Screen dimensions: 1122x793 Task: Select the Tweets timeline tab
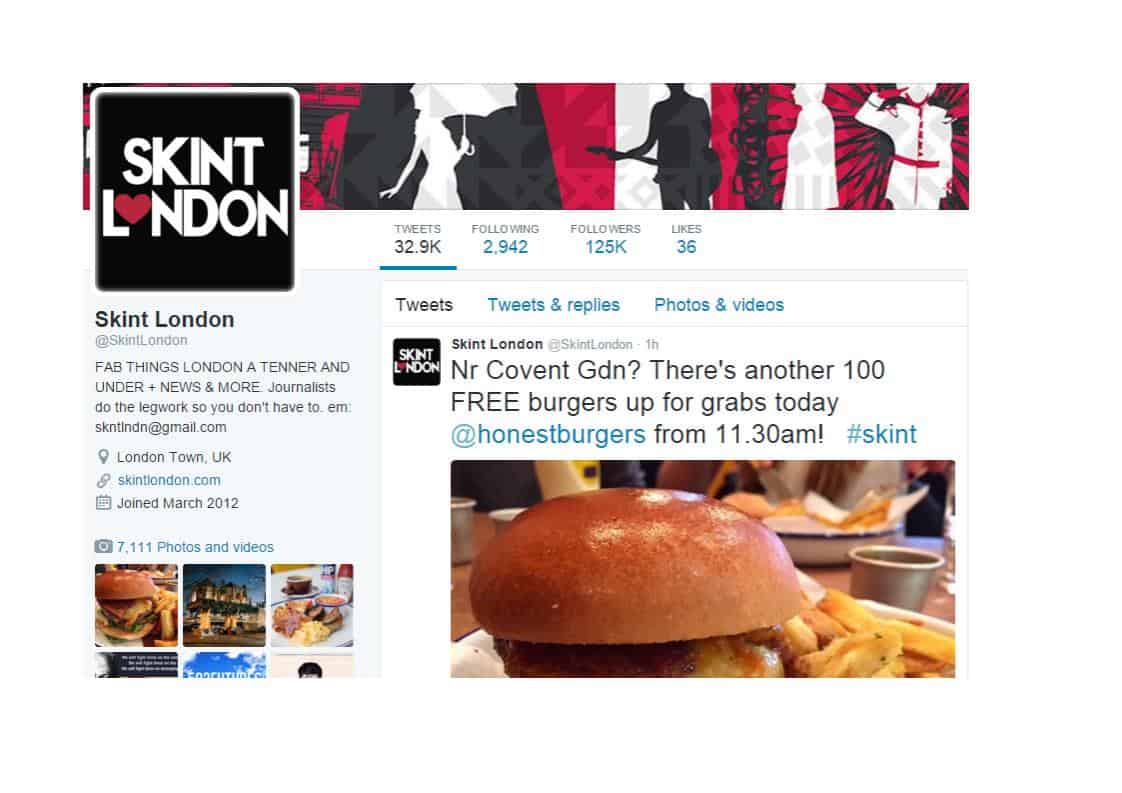(x=424, y=305)
